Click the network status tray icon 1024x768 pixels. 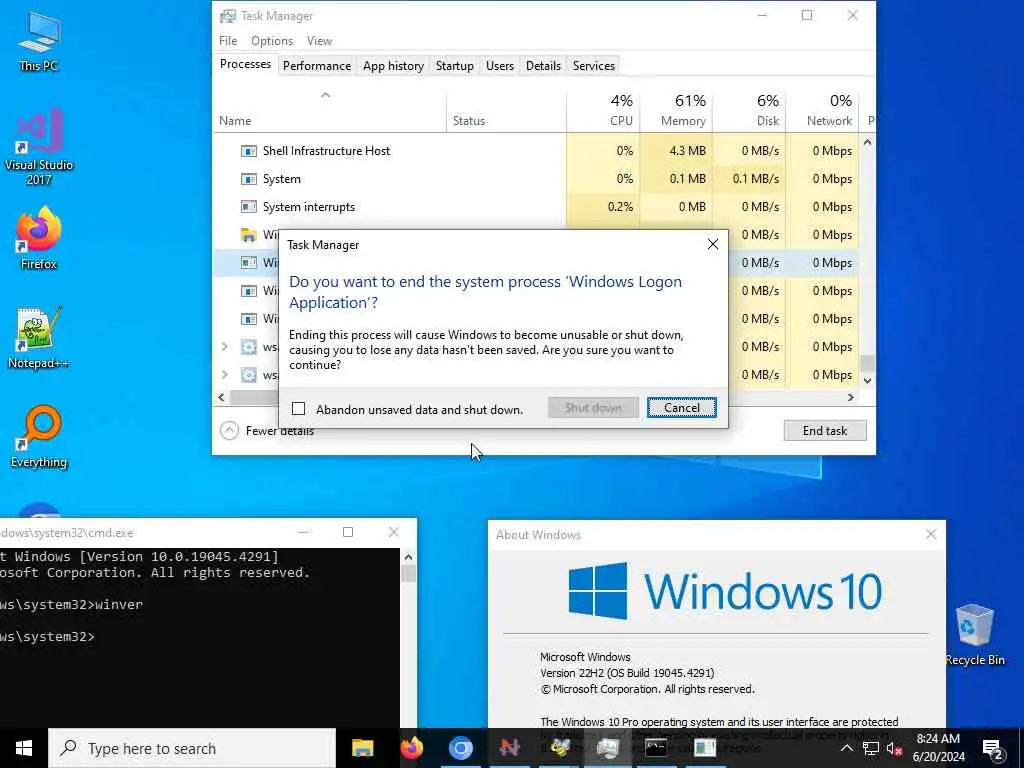[871, 748]
